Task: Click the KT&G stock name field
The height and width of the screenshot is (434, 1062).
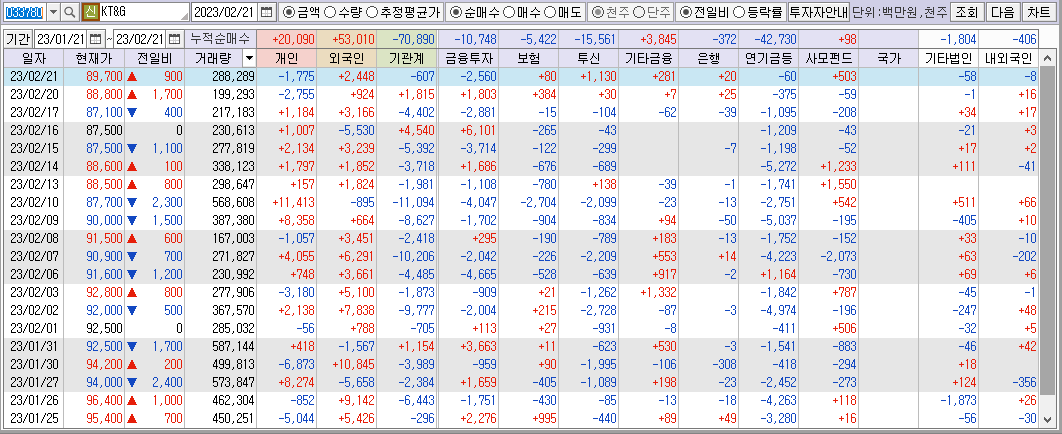Action: [x=144, y=12]
